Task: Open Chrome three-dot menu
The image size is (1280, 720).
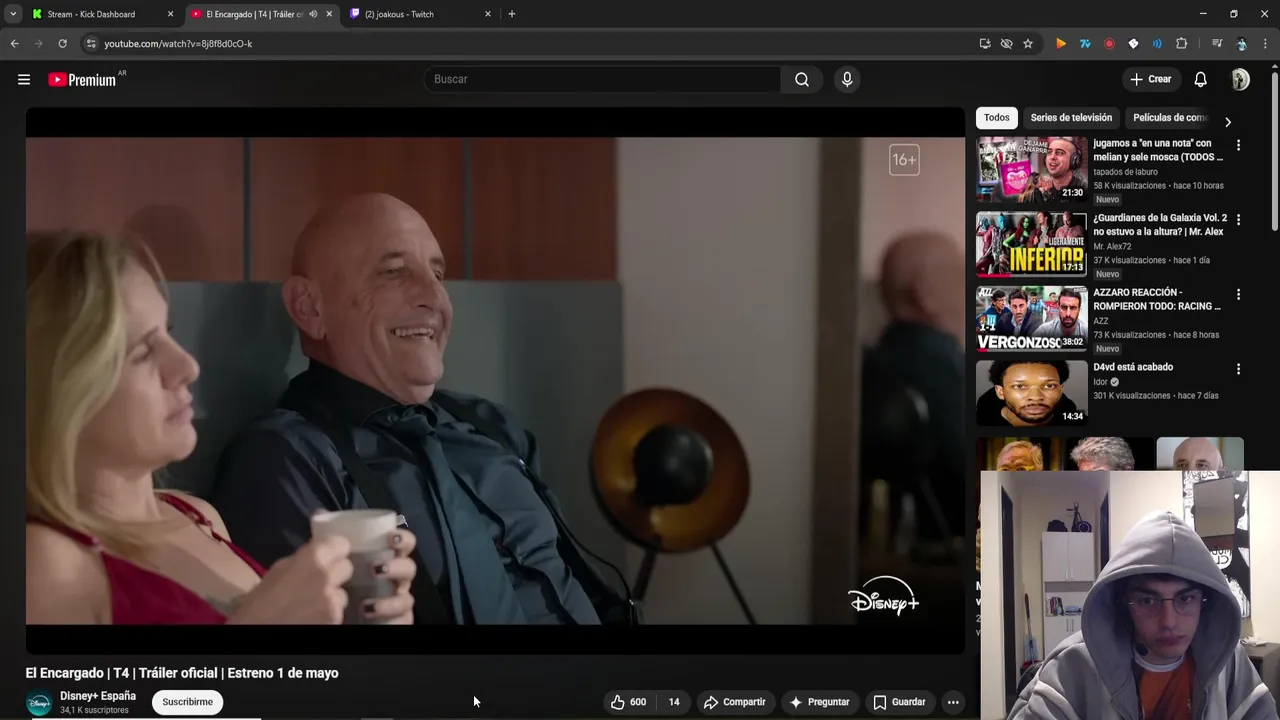Action: [1265, 44]
